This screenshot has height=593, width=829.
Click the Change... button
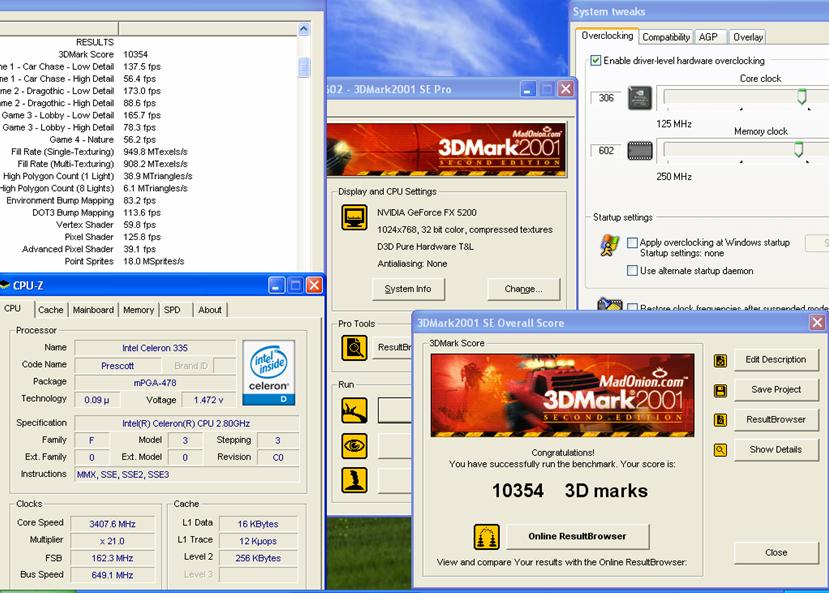coord(523,289)
